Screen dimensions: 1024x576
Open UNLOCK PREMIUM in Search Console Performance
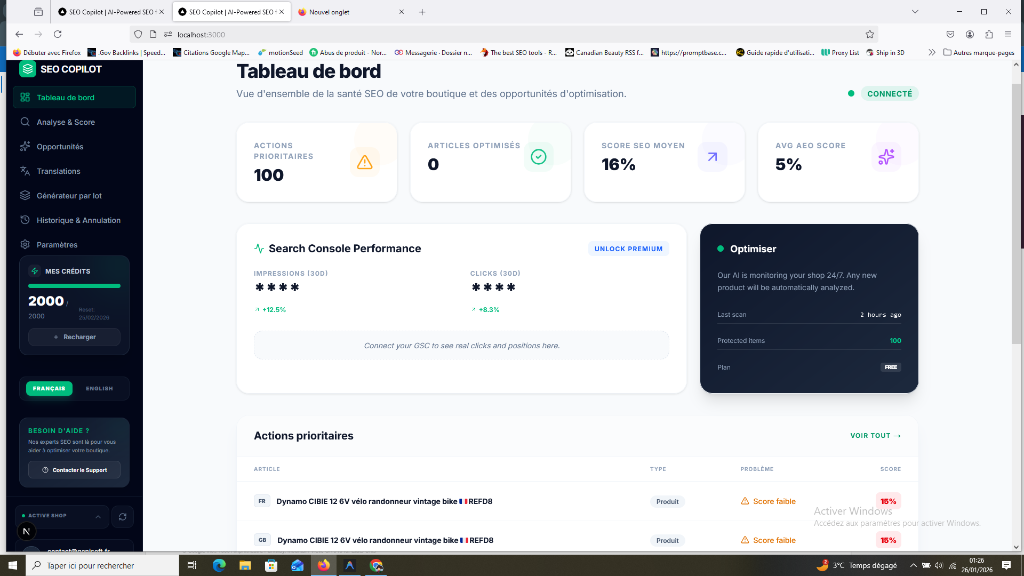tap(628, 248)
